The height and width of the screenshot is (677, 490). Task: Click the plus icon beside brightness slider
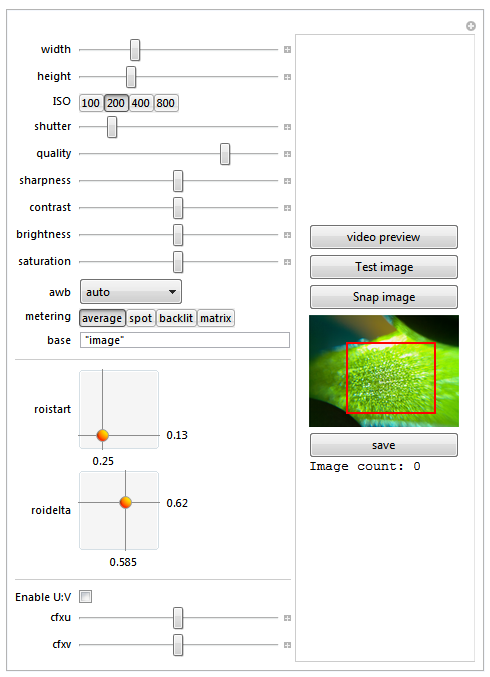pyautogui.click(x=287, y=235)
